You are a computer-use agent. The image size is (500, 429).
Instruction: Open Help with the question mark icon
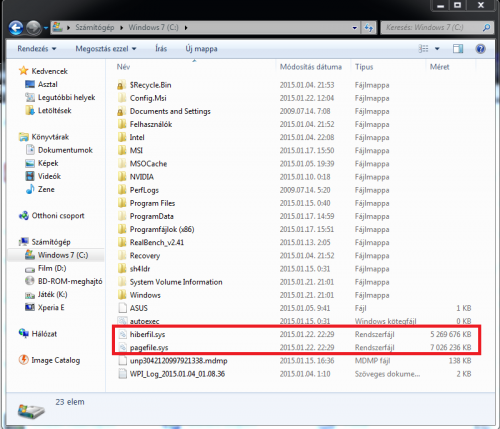(480, 49)
